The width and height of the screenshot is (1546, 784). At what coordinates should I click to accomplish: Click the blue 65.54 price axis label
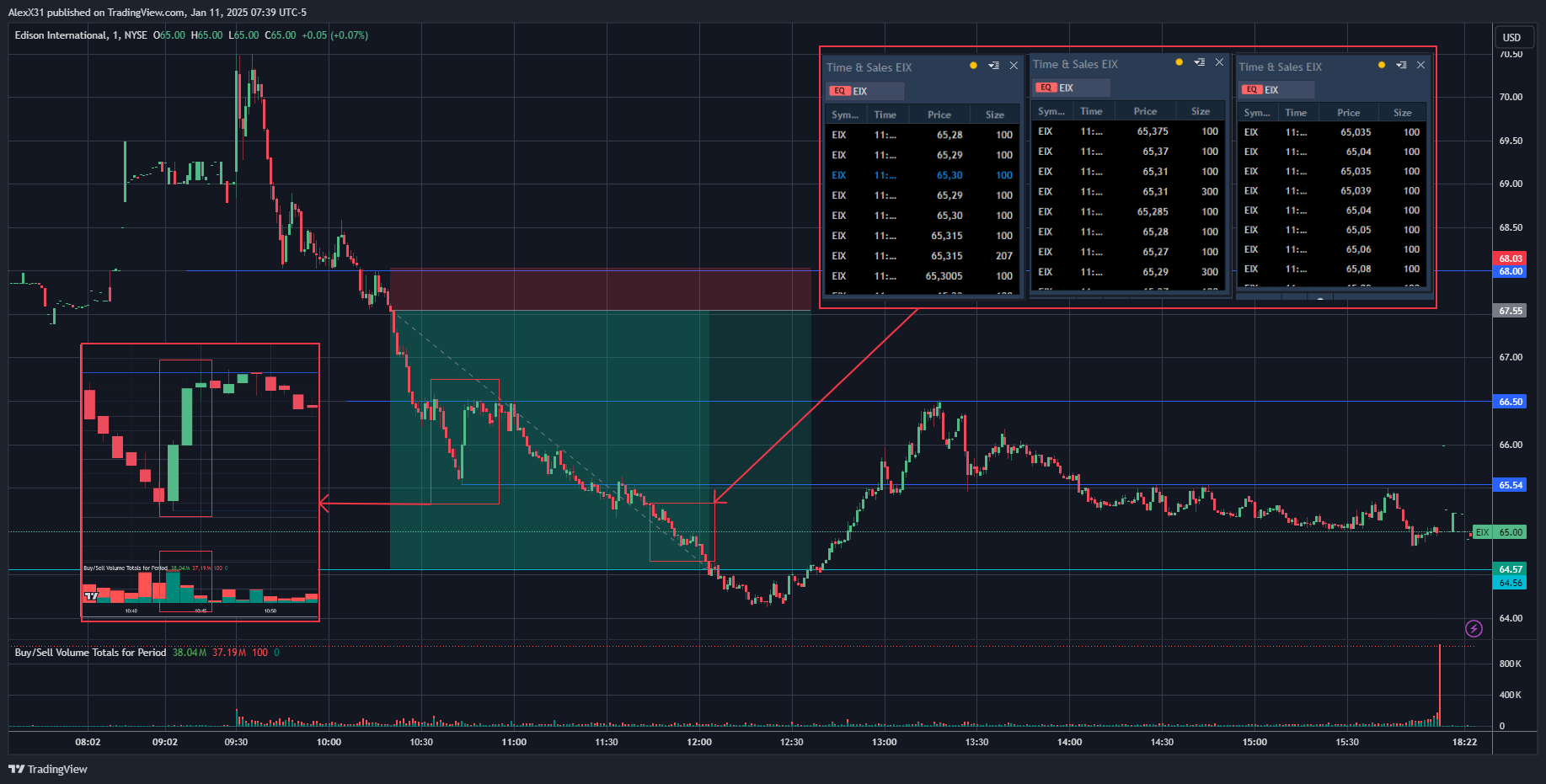[1511, 485]
